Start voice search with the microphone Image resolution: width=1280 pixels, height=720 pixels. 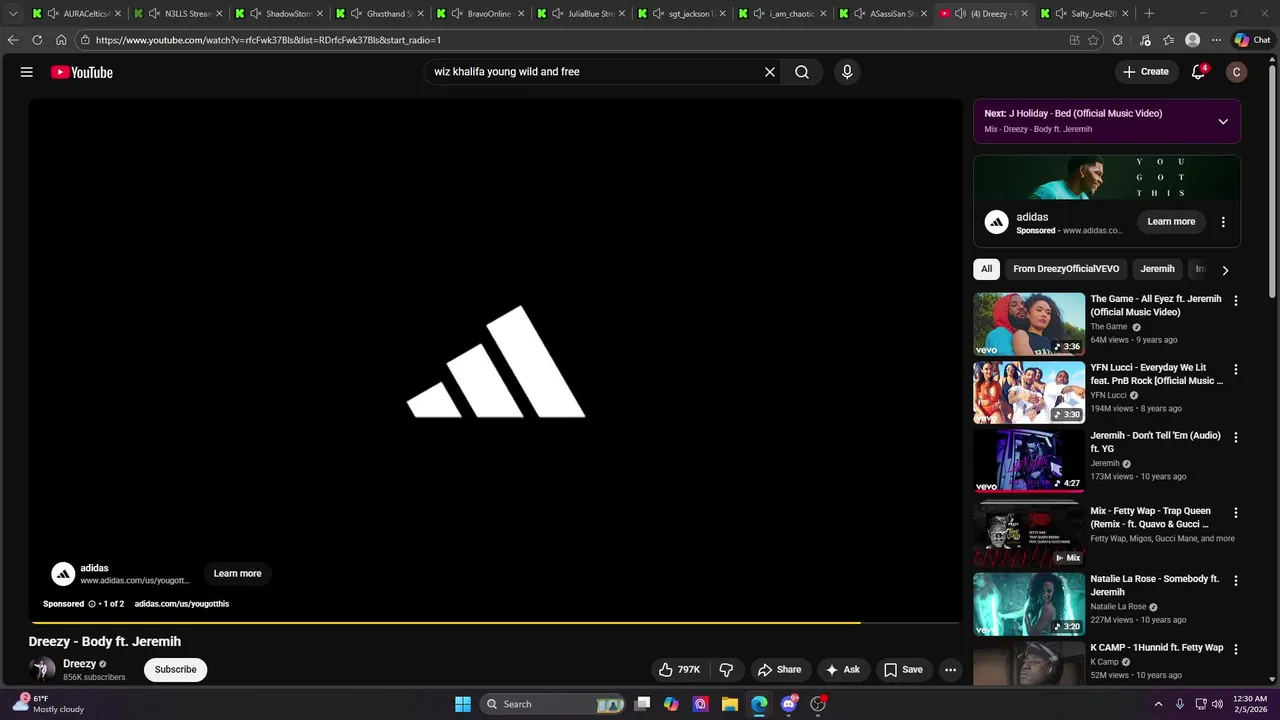tap(847, 72)
